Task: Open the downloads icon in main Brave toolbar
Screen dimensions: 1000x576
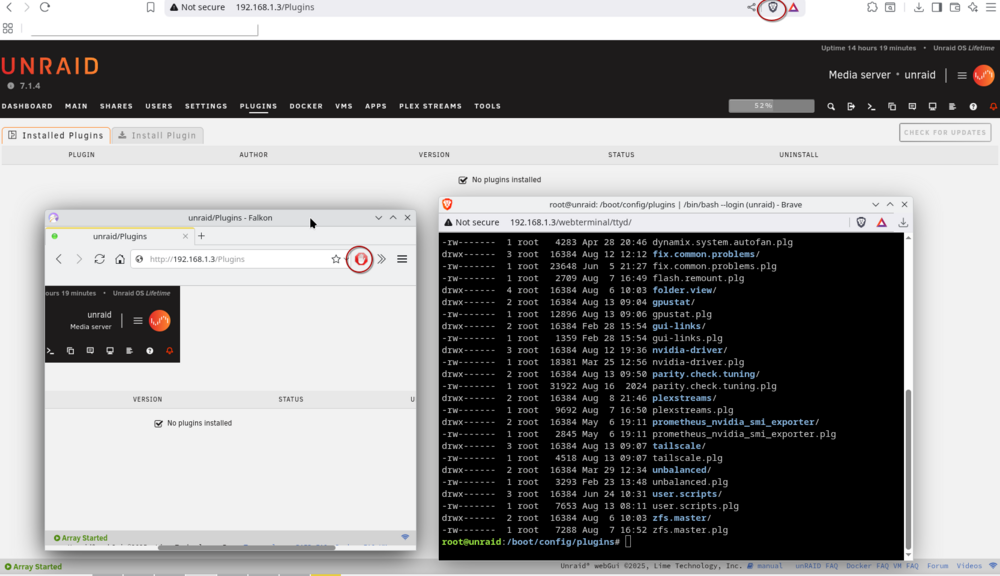Action: [x=918, y=8]
